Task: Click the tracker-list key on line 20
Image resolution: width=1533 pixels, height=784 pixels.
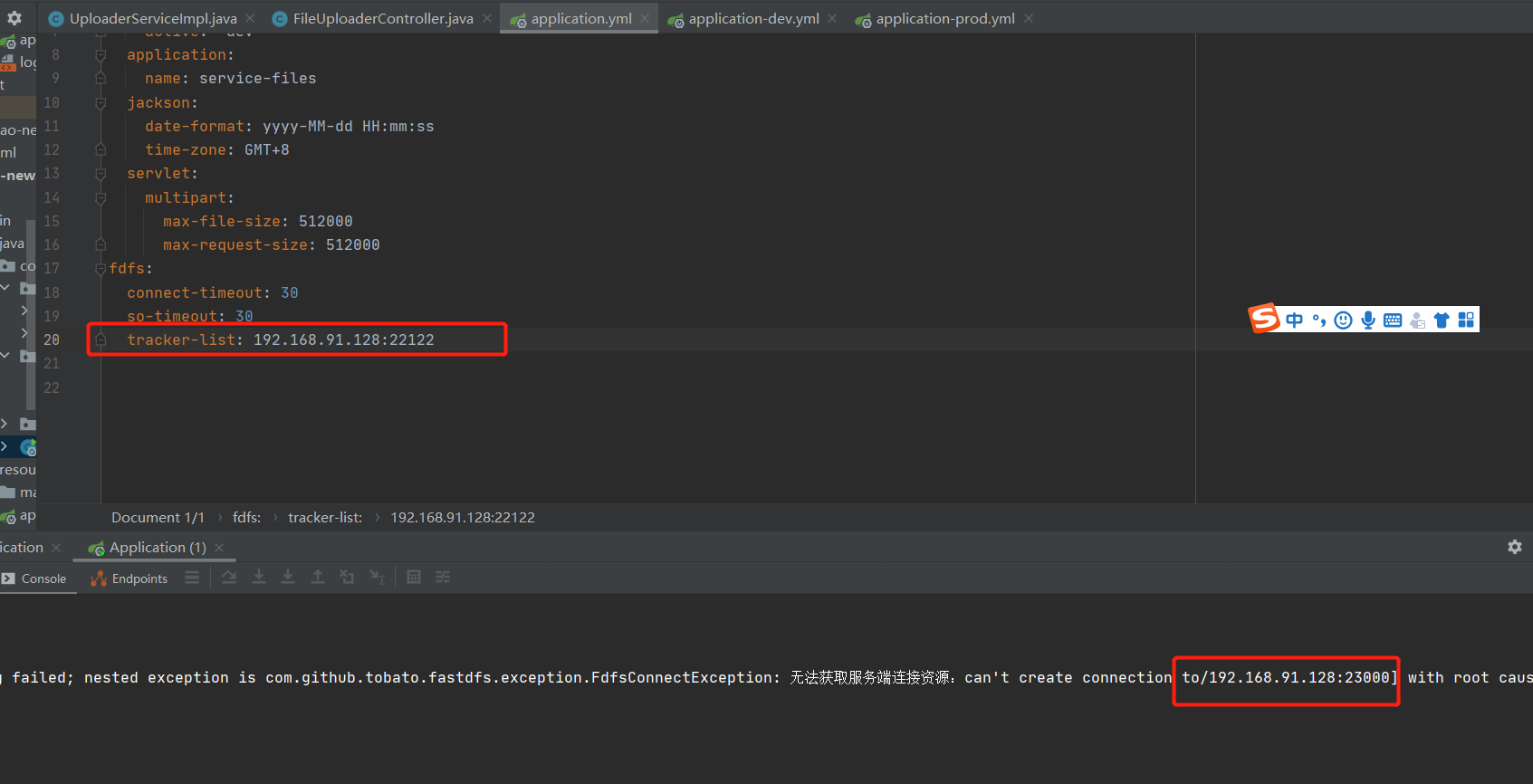Action: coord(181,340)
